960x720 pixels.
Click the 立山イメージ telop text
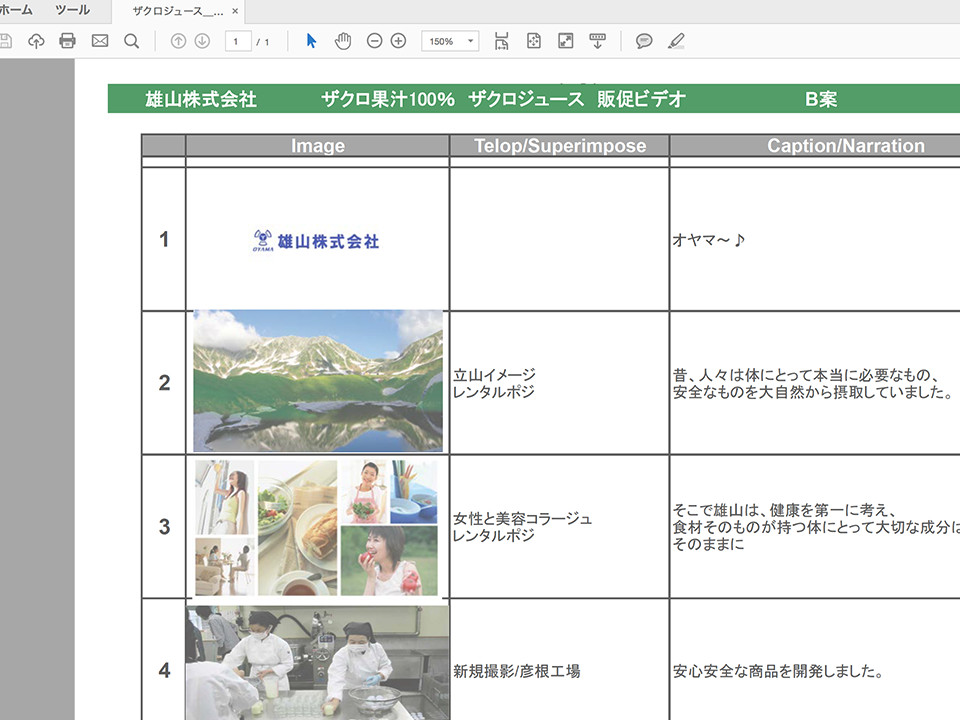[495, 375]
